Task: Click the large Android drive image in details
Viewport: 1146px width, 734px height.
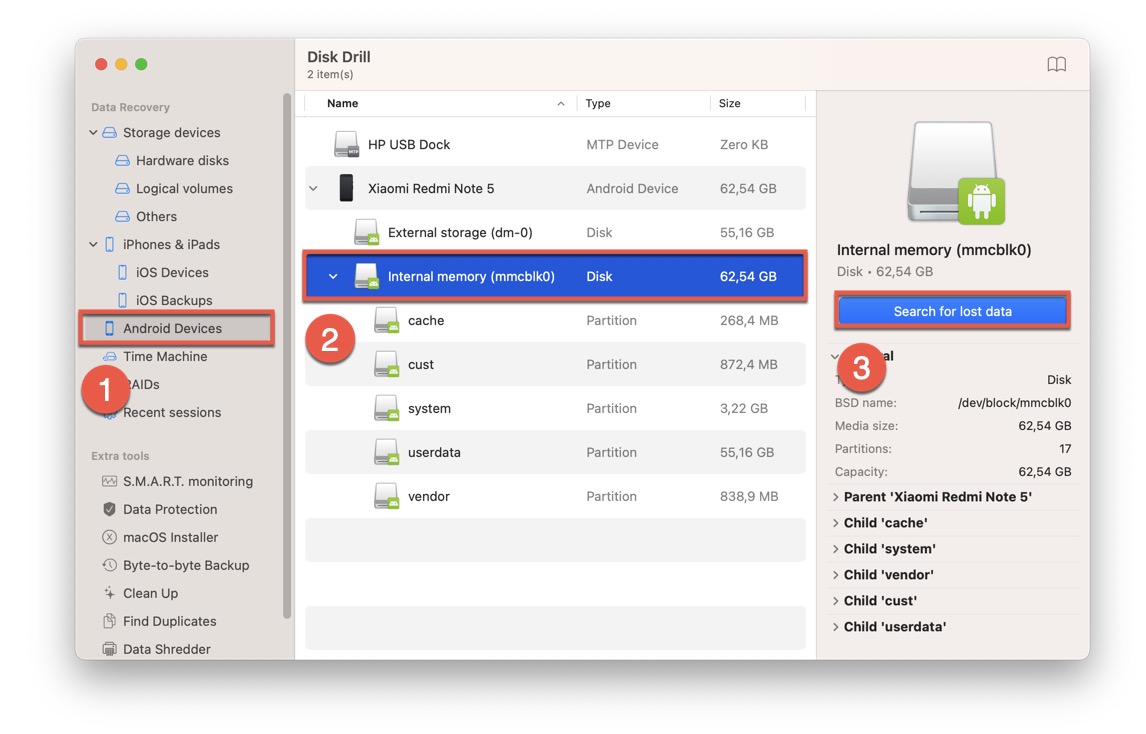Action: 956,173
